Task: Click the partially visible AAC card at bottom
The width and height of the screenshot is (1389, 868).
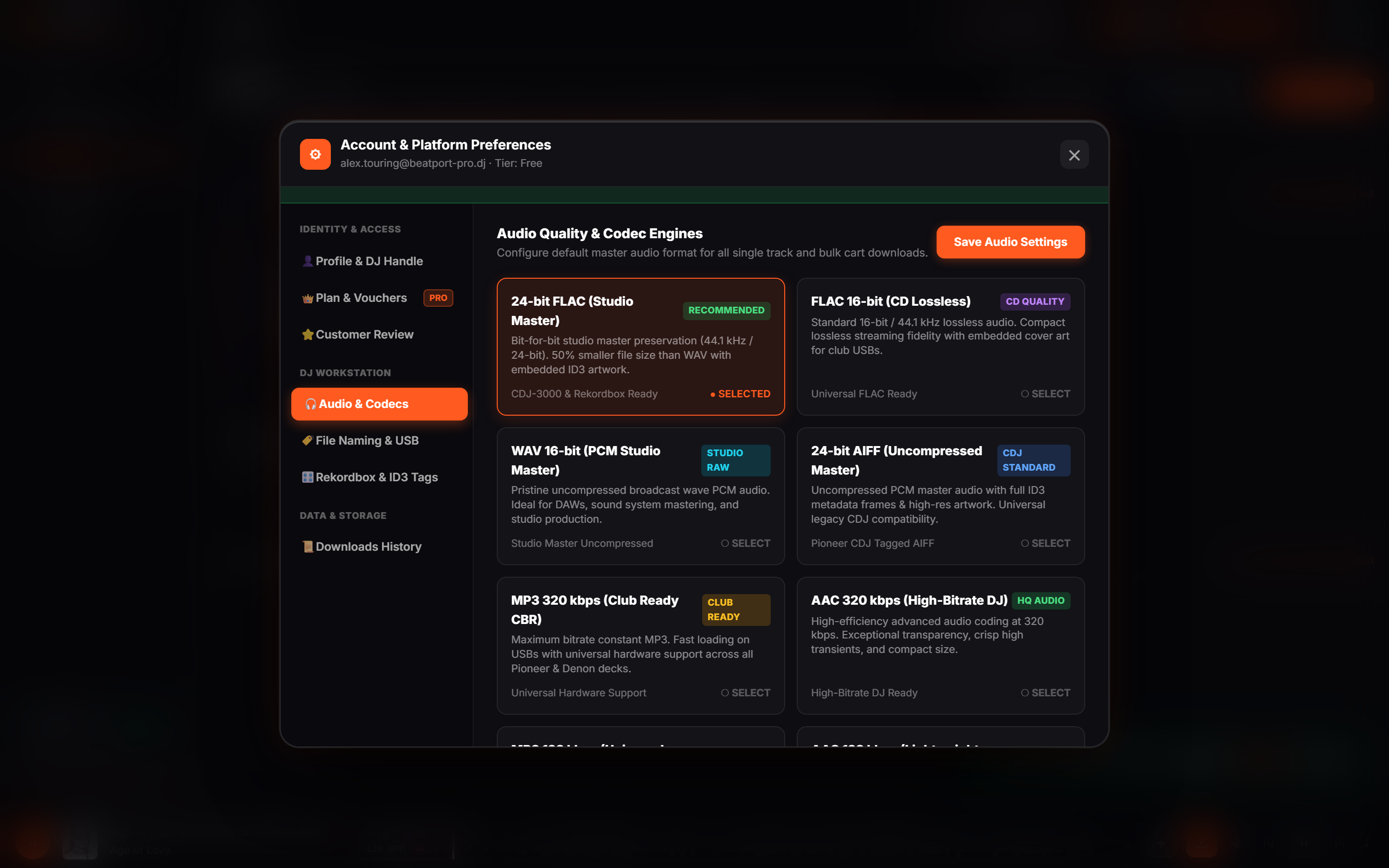Action: click(940, 737)
